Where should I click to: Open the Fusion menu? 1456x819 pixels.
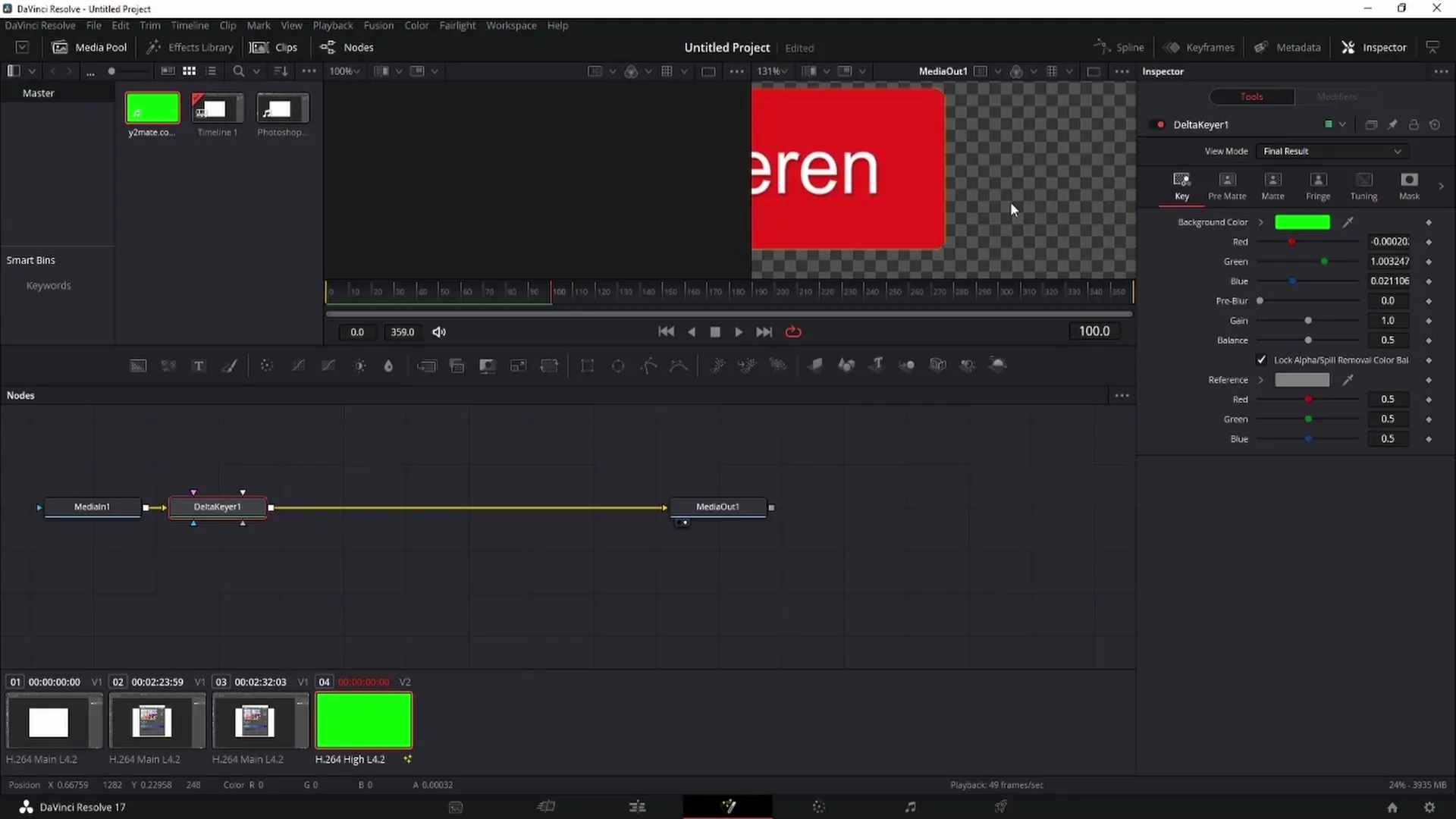pos(378,25)
